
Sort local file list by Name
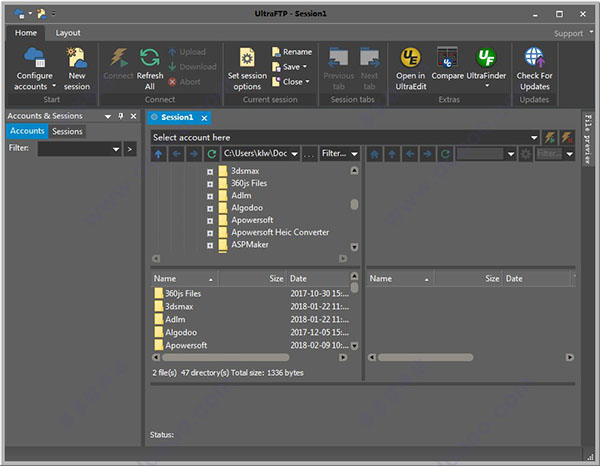(184, 279)
